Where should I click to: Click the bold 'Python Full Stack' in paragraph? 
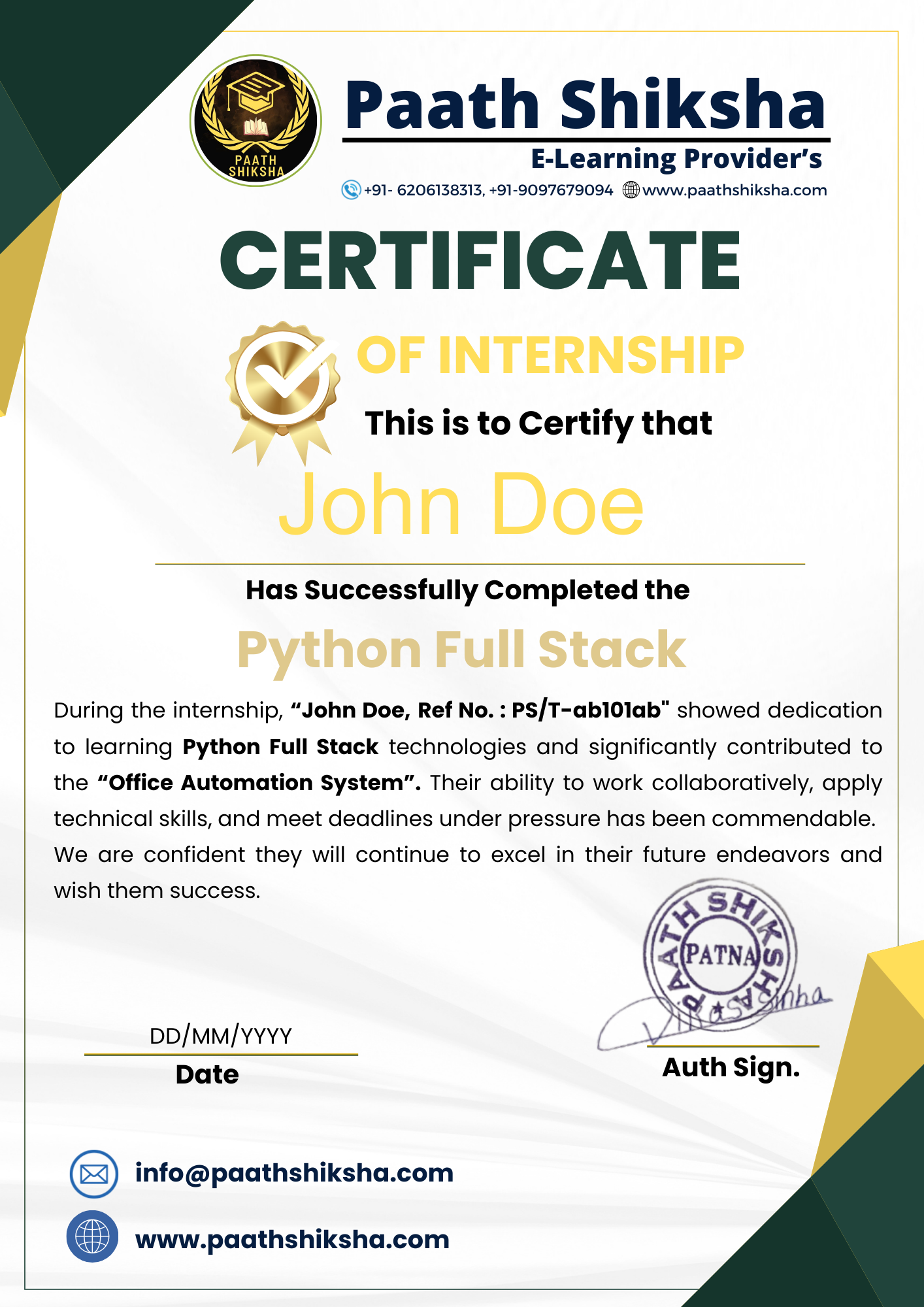[x=280, y=747]
